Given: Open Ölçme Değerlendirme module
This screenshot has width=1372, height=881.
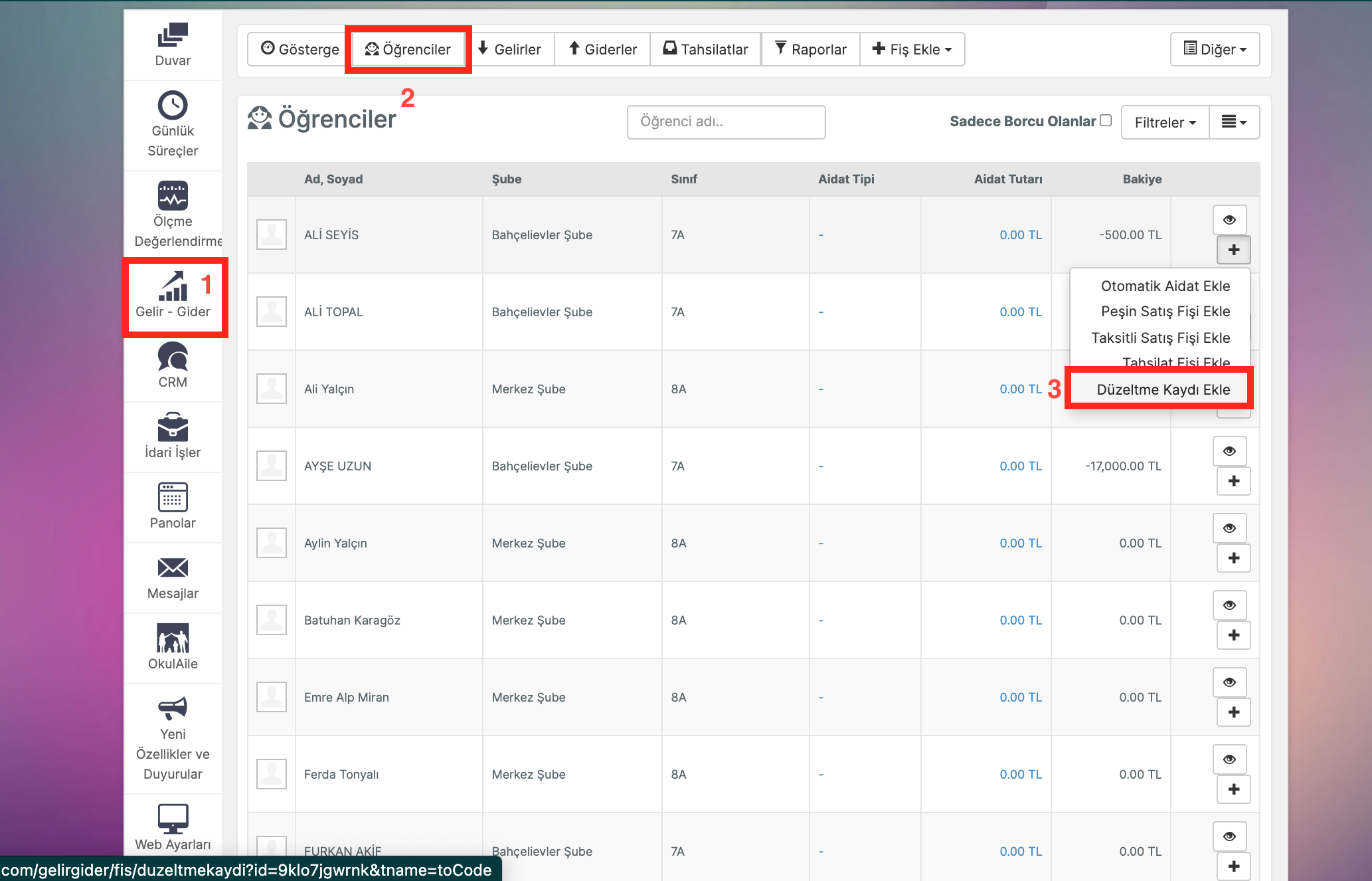Looking at the screenshot, I should coord(173,213).
